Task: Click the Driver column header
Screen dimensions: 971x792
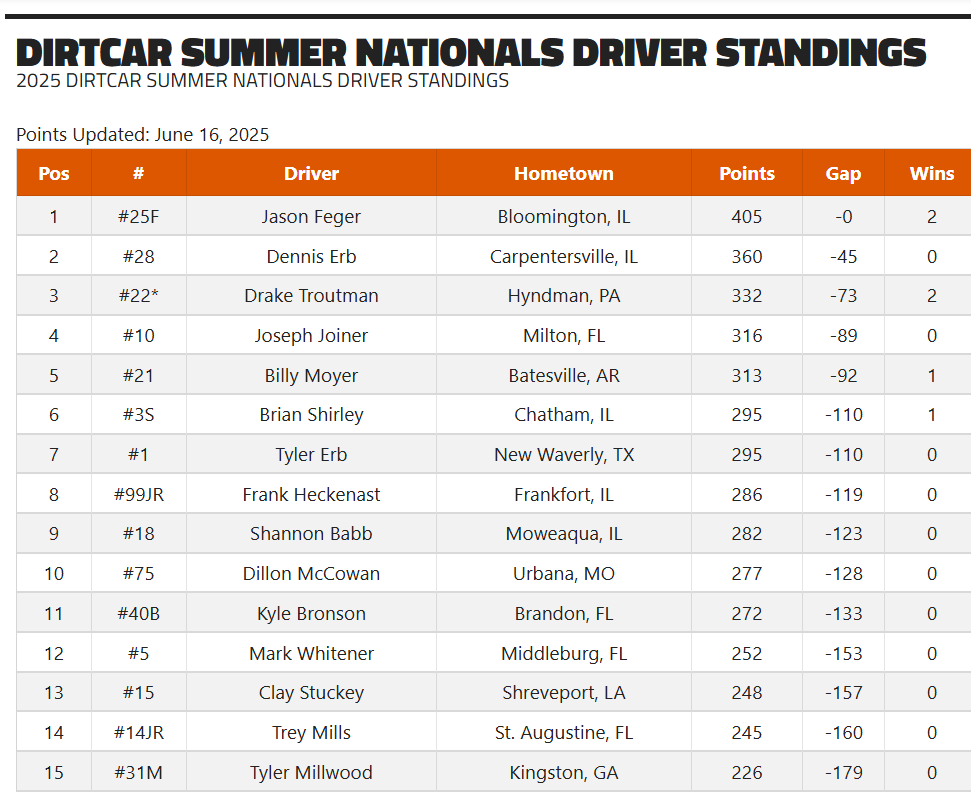Action: pos(311,173)
